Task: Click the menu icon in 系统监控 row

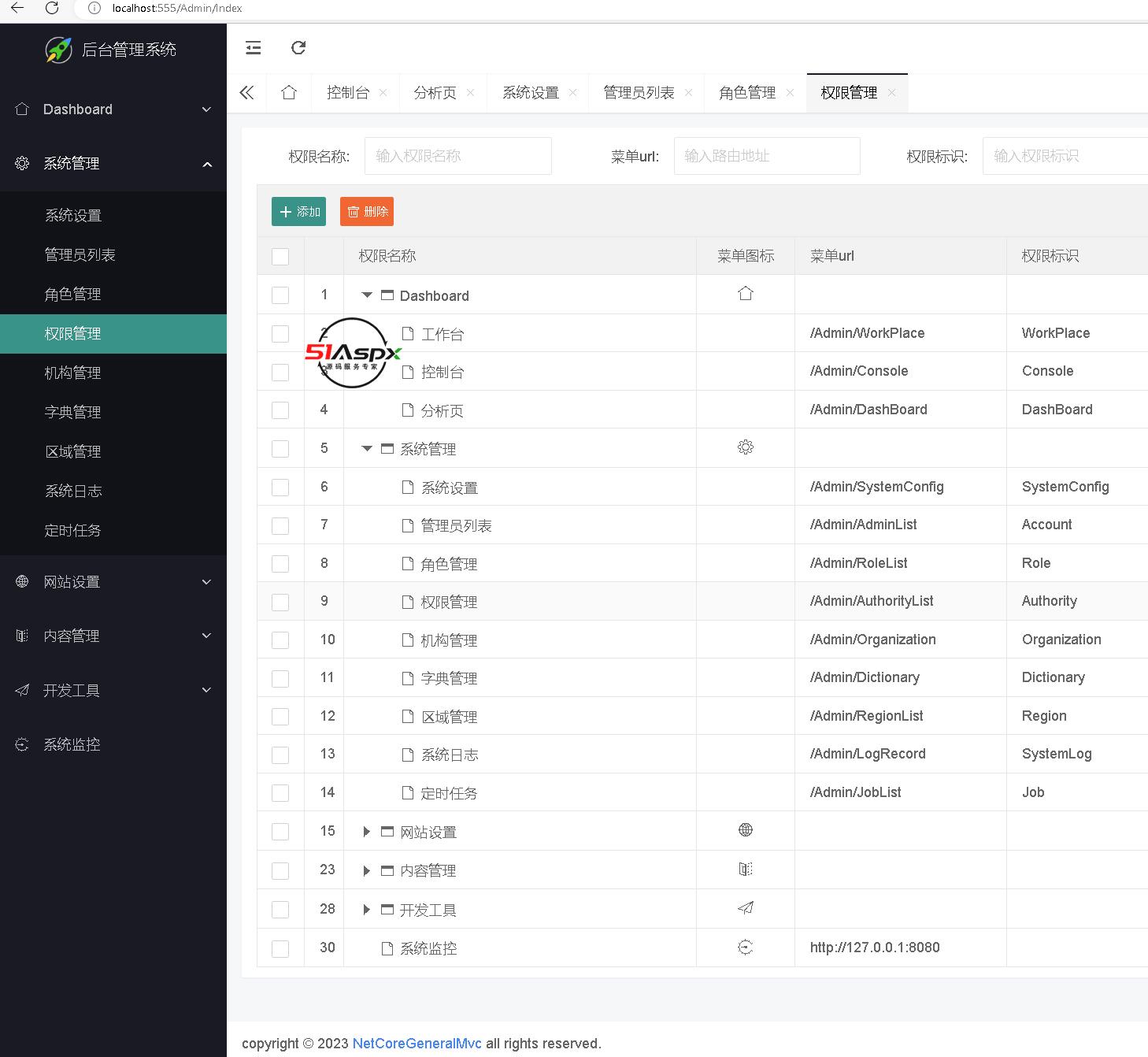Action: click(x=746, y=948)
